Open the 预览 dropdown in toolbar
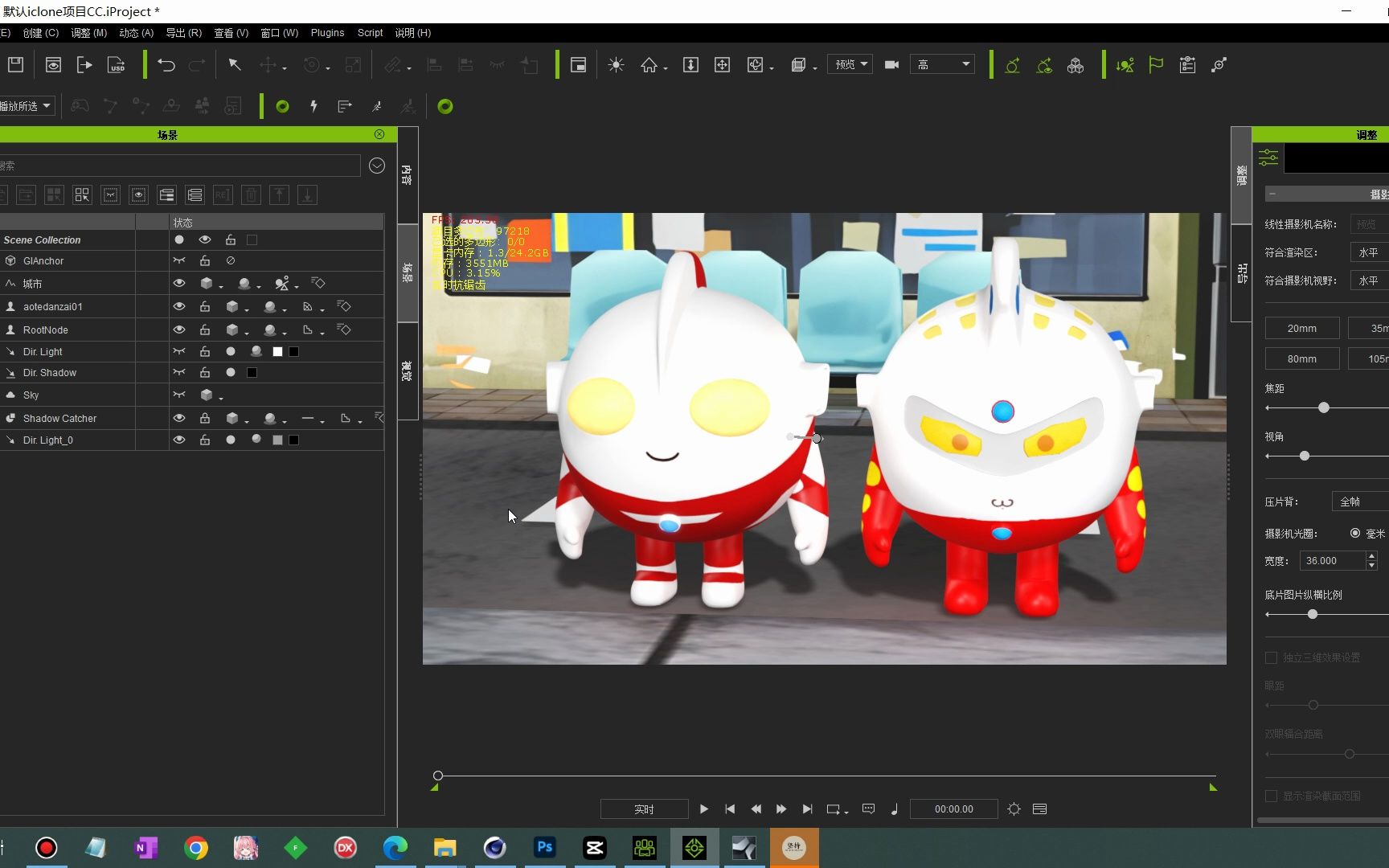This screenshot has width=1389, height=868. [x=850, y=64]
